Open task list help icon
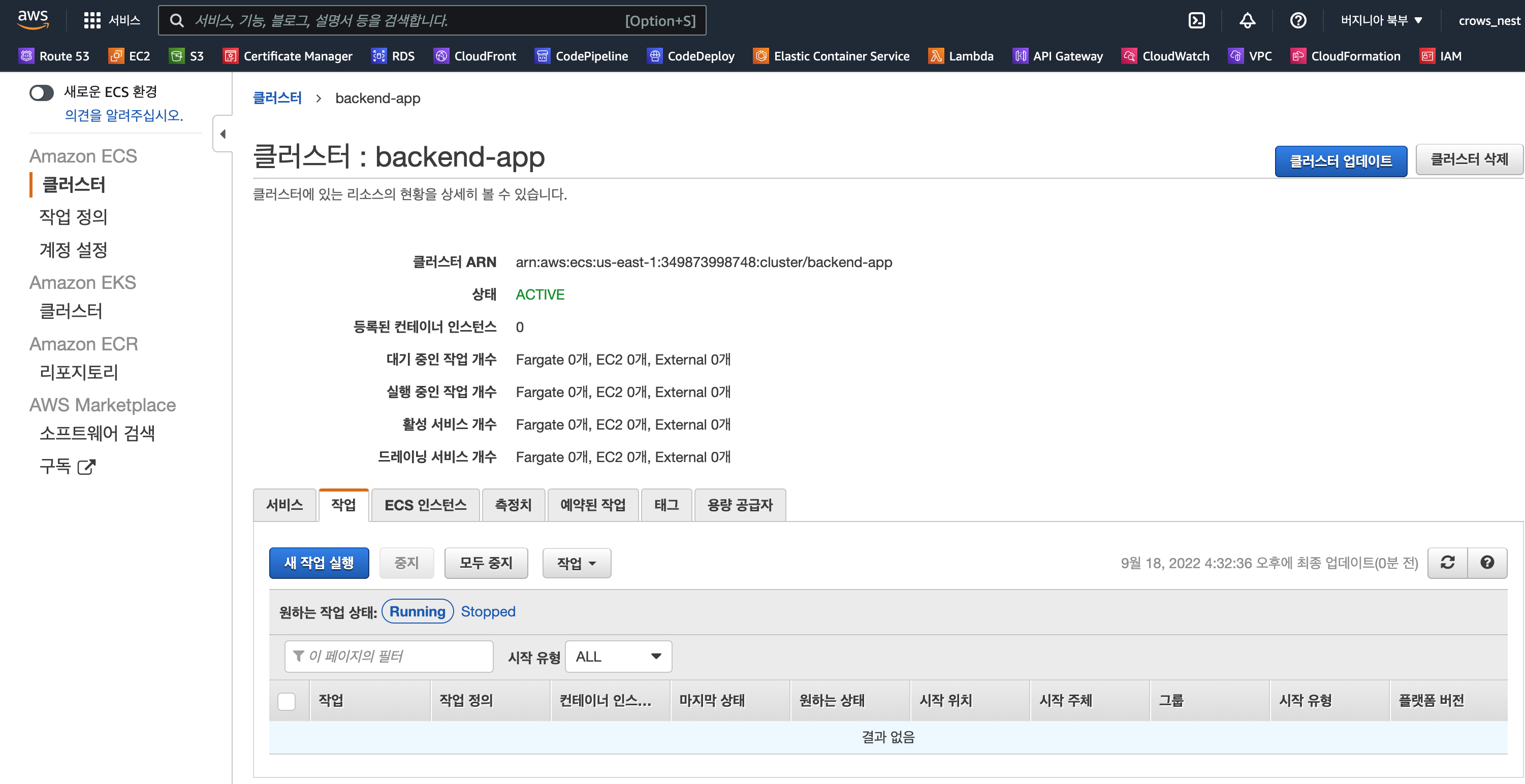The image size is (1525, 784). (x=1487, y=563)
